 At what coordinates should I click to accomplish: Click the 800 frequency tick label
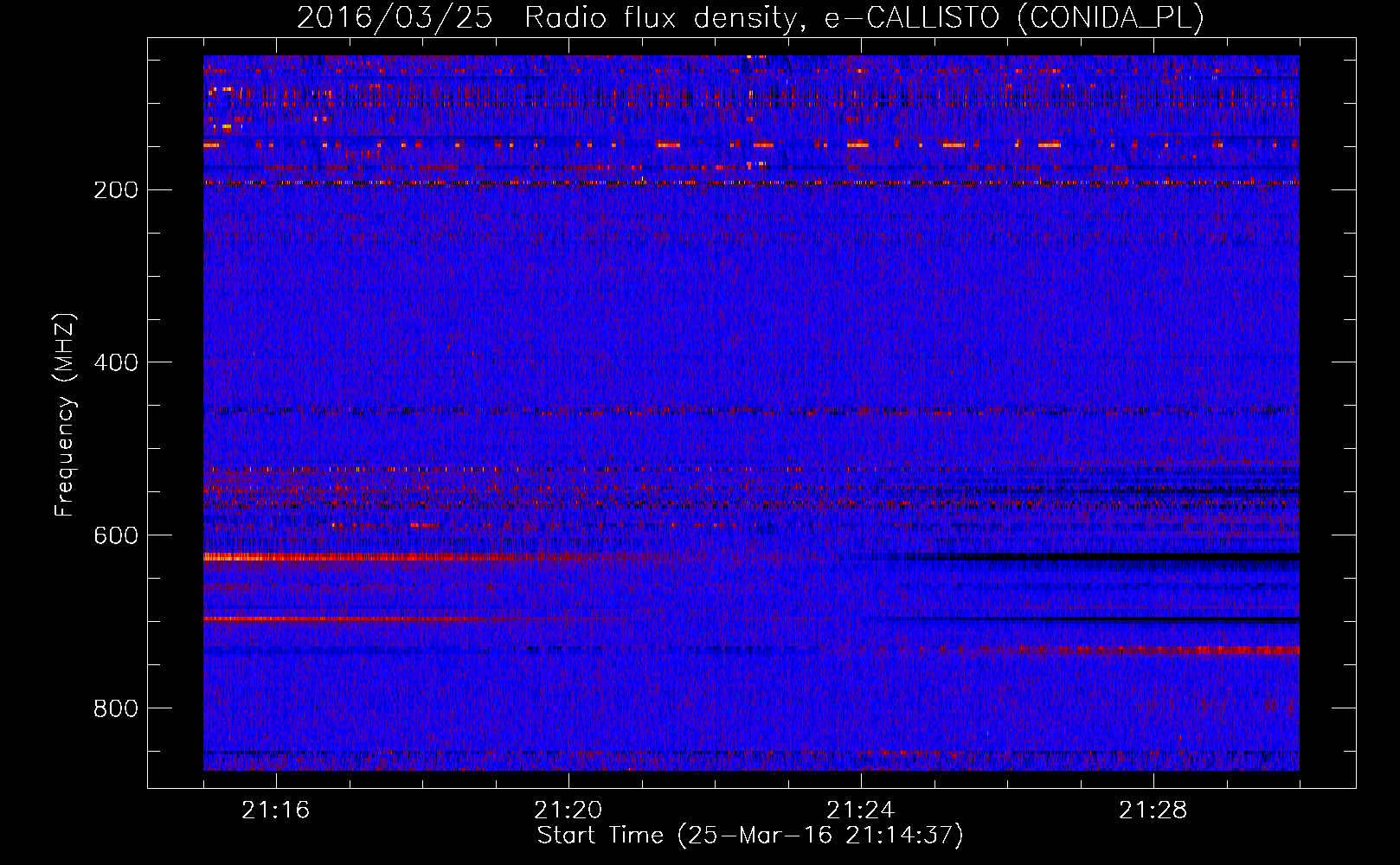coord(116,708)
